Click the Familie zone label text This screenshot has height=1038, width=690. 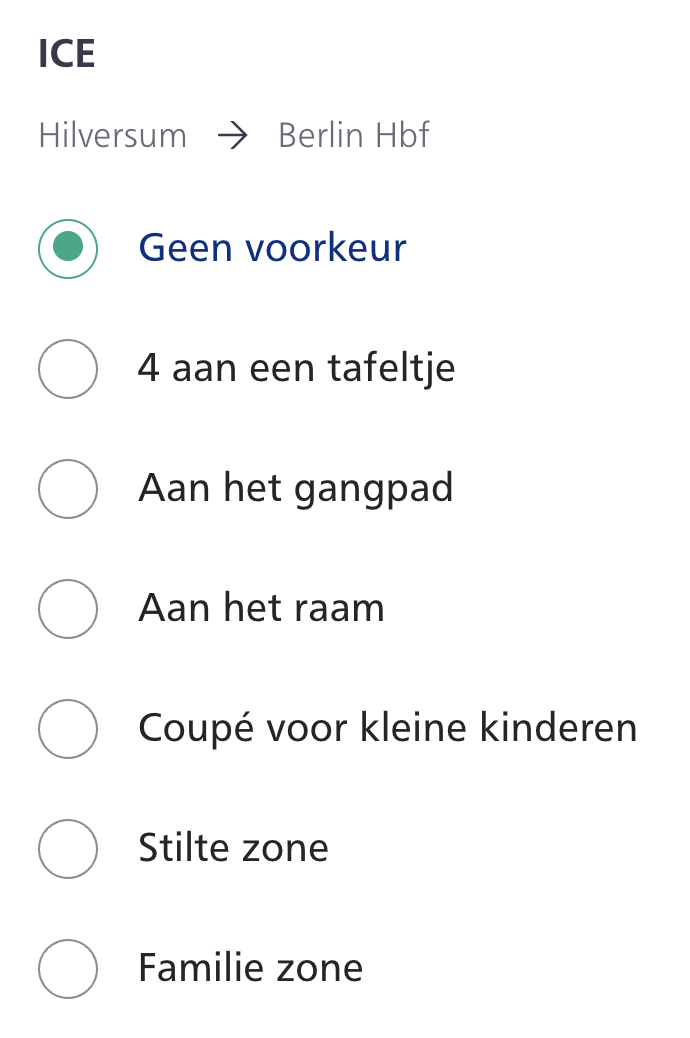pyautogui.click(x=250, y=968)
